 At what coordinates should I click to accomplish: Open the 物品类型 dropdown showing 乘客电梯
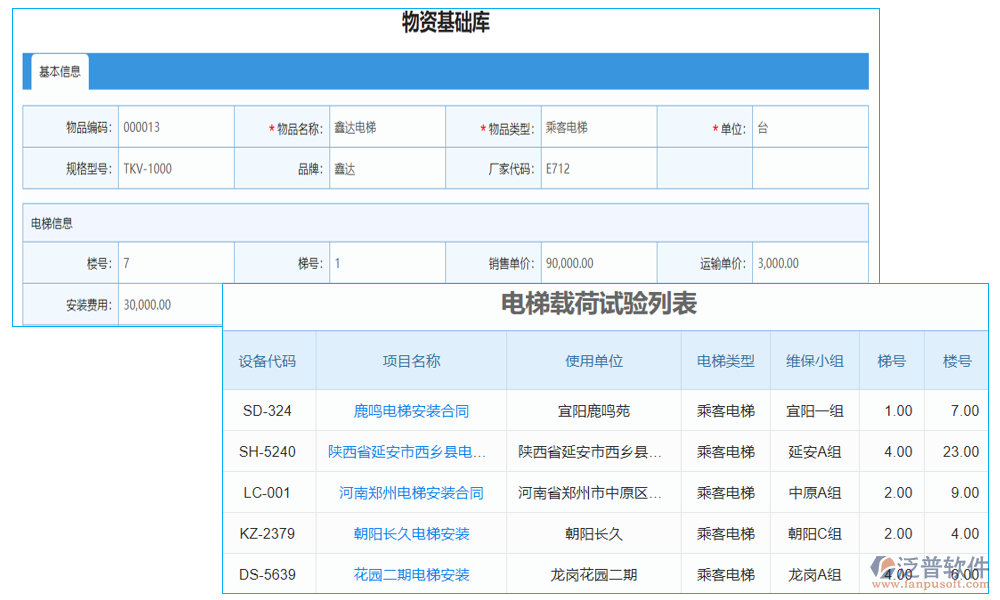pyautogui.click(x=595, y=127)
